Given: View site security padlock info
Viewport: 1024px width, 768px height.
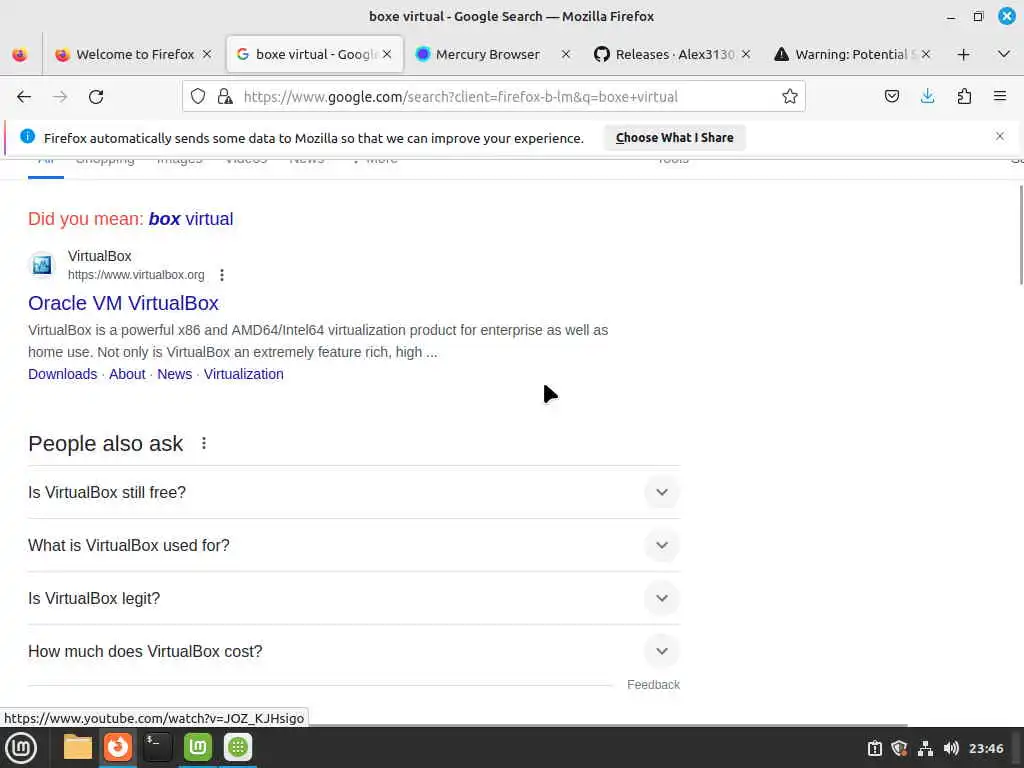Looking at the screenshot, I should tap(225, 97).
